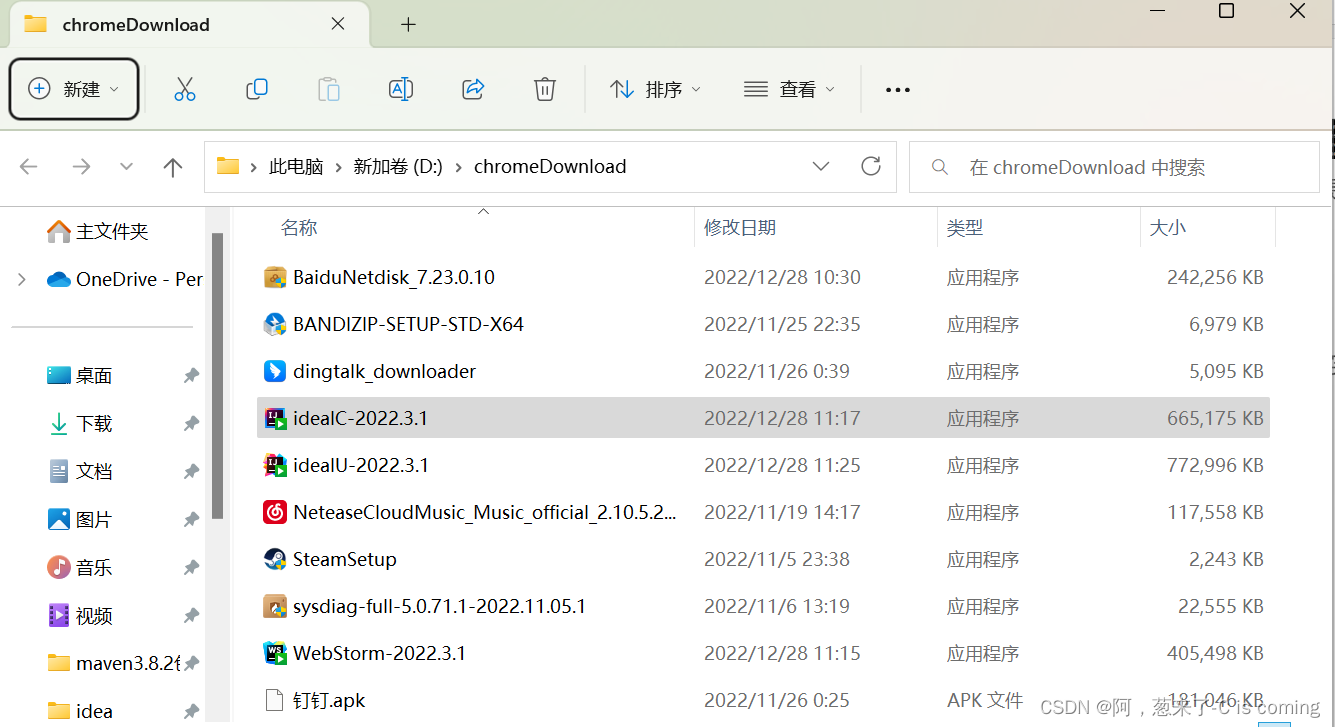1335x727 pixels.
Task: Go forward with the right arrow
Action: 81,167
